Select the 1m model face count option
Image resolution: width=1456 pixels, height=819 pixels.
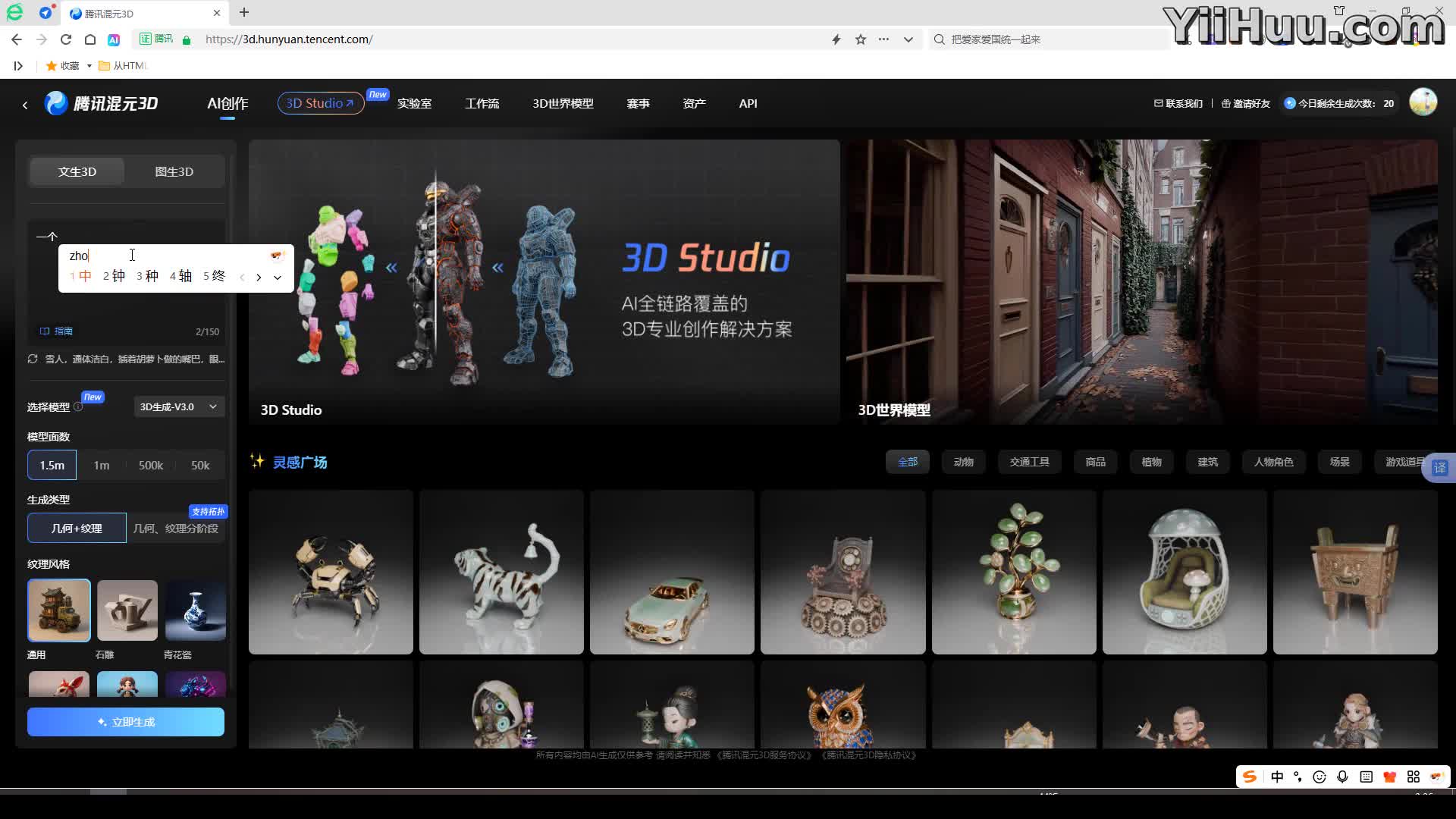pyautogui.click(x=102, y=465)
